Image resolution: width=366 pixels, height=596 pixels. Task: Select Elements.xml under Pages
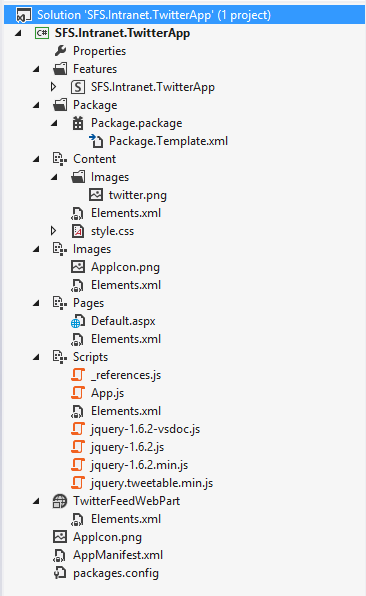click(126, 339)
